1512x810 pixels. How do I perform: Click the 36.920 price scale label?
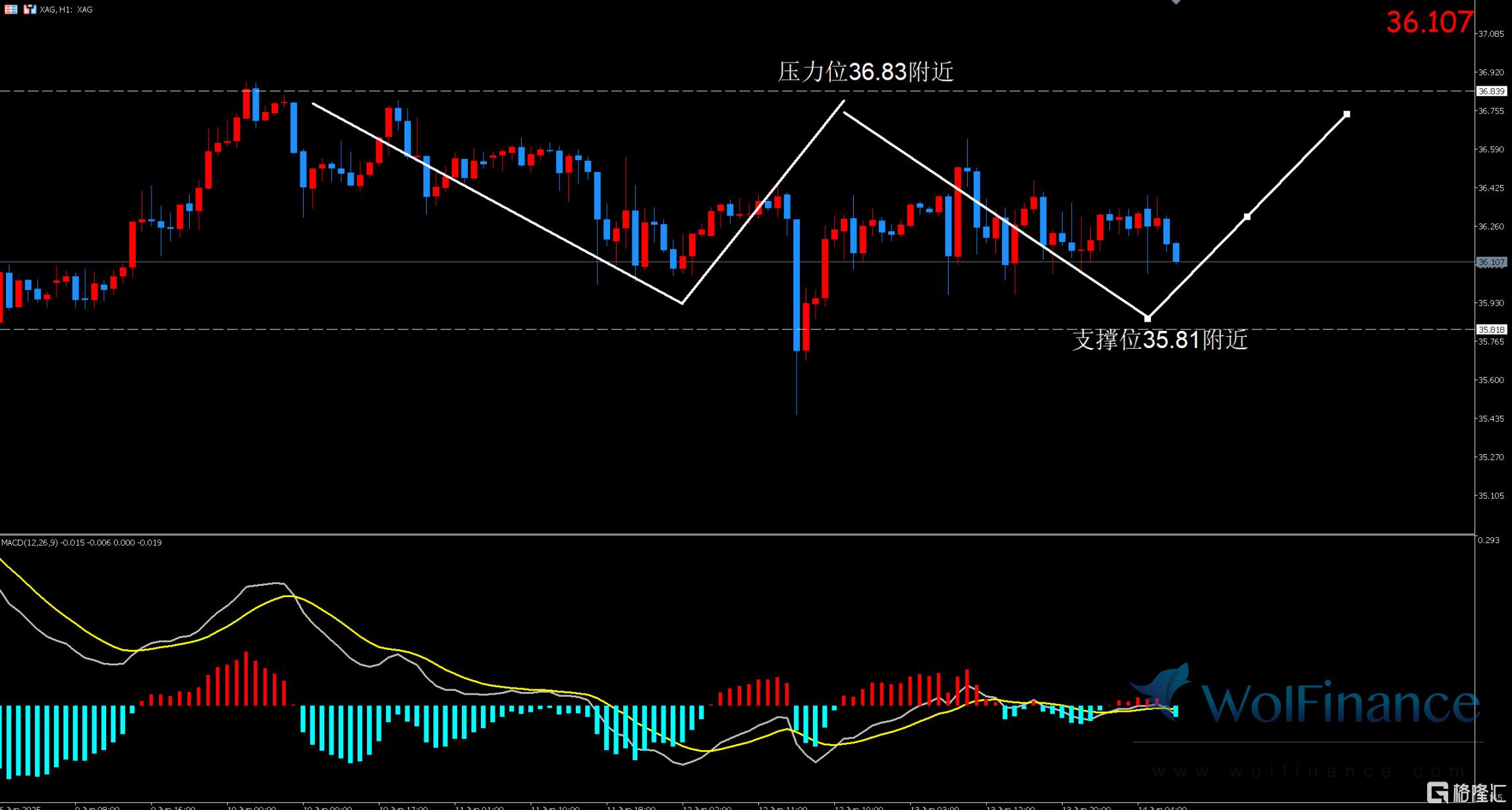tap(1491, 72)
